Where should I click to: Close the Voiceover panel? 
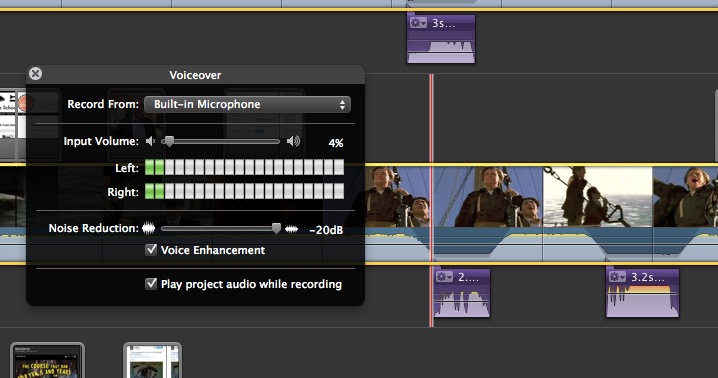[35, 74]
